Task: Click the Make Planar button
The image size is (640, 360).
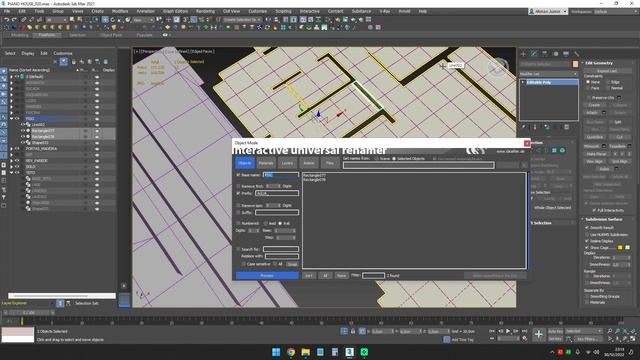Action: pos(596,154)
